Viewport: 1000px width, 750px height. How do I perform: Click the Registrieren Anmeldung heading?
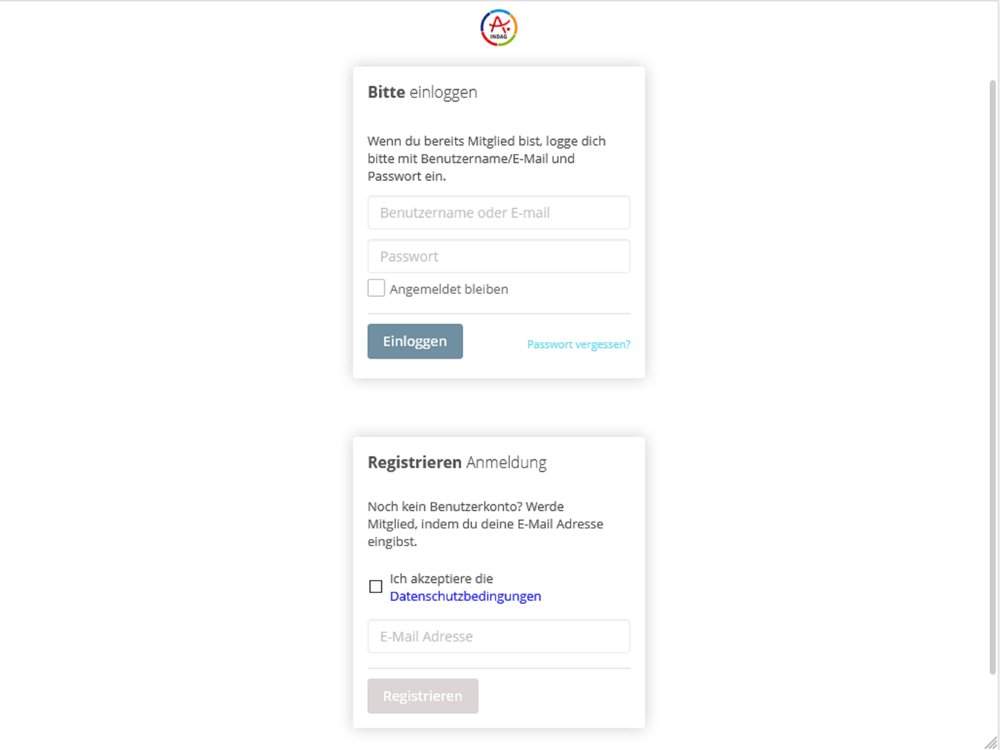pos(457,462)
